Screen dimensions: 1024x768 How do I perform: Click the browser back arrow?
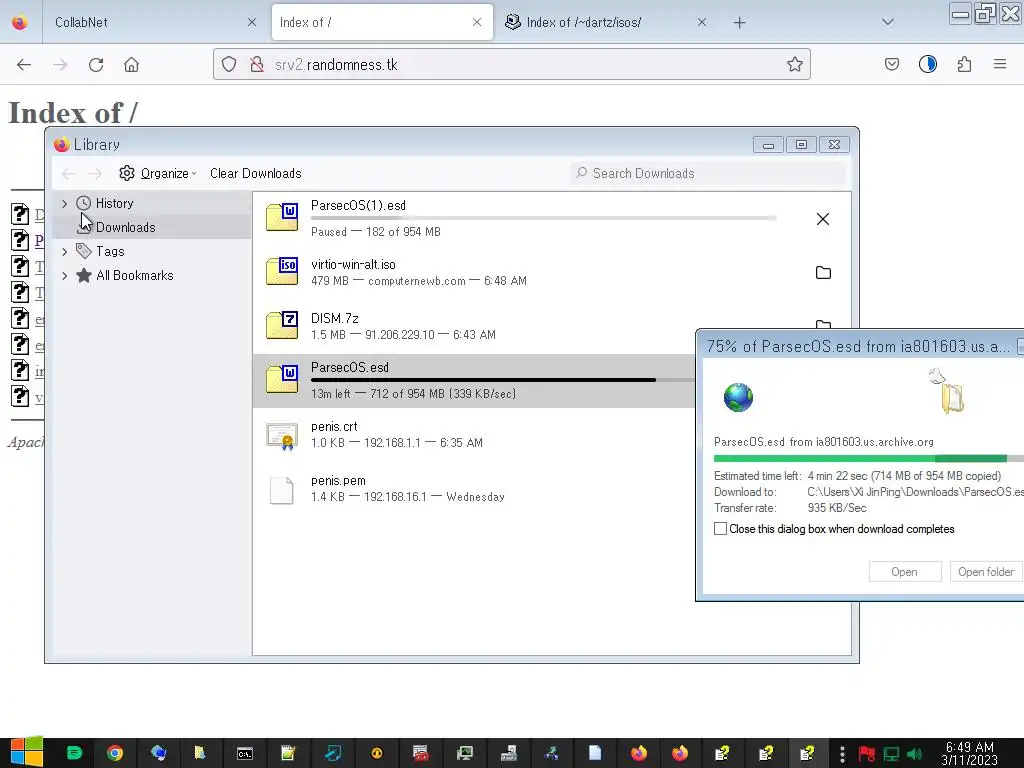click(x=24, y=64)
